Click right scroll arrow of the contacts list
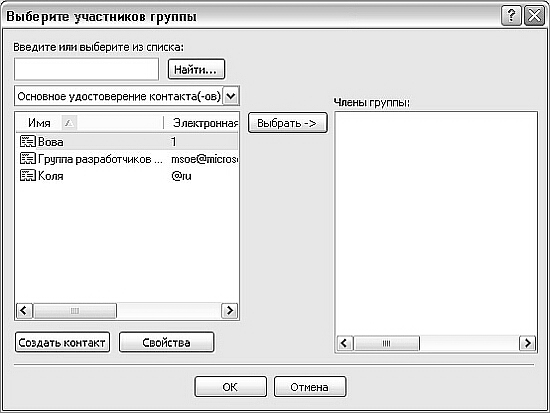550x413 pixels. (230, 311)
